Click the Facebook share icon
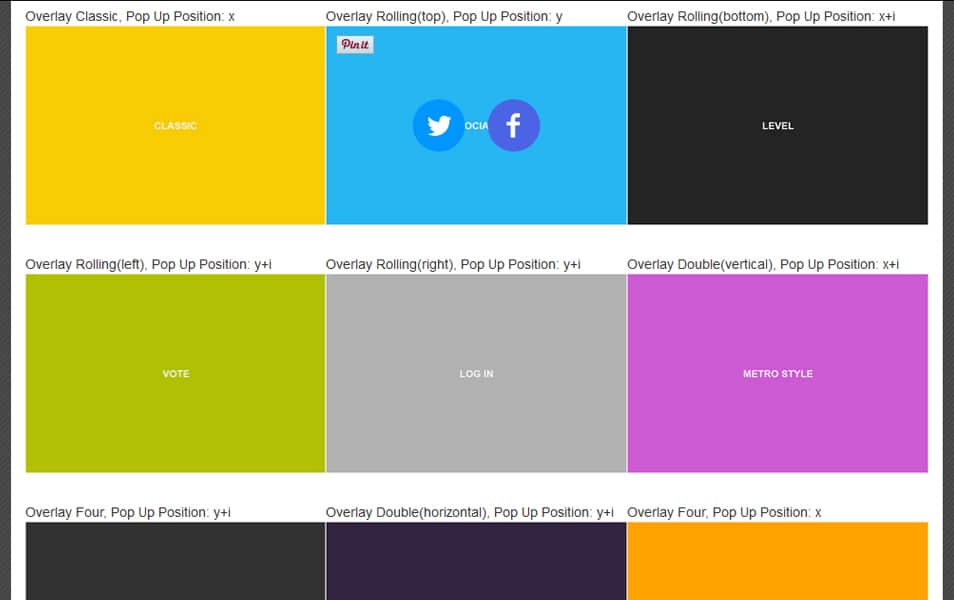Image resolution: width=954 pixels, height=600 pixels. (x=514, y=125)
